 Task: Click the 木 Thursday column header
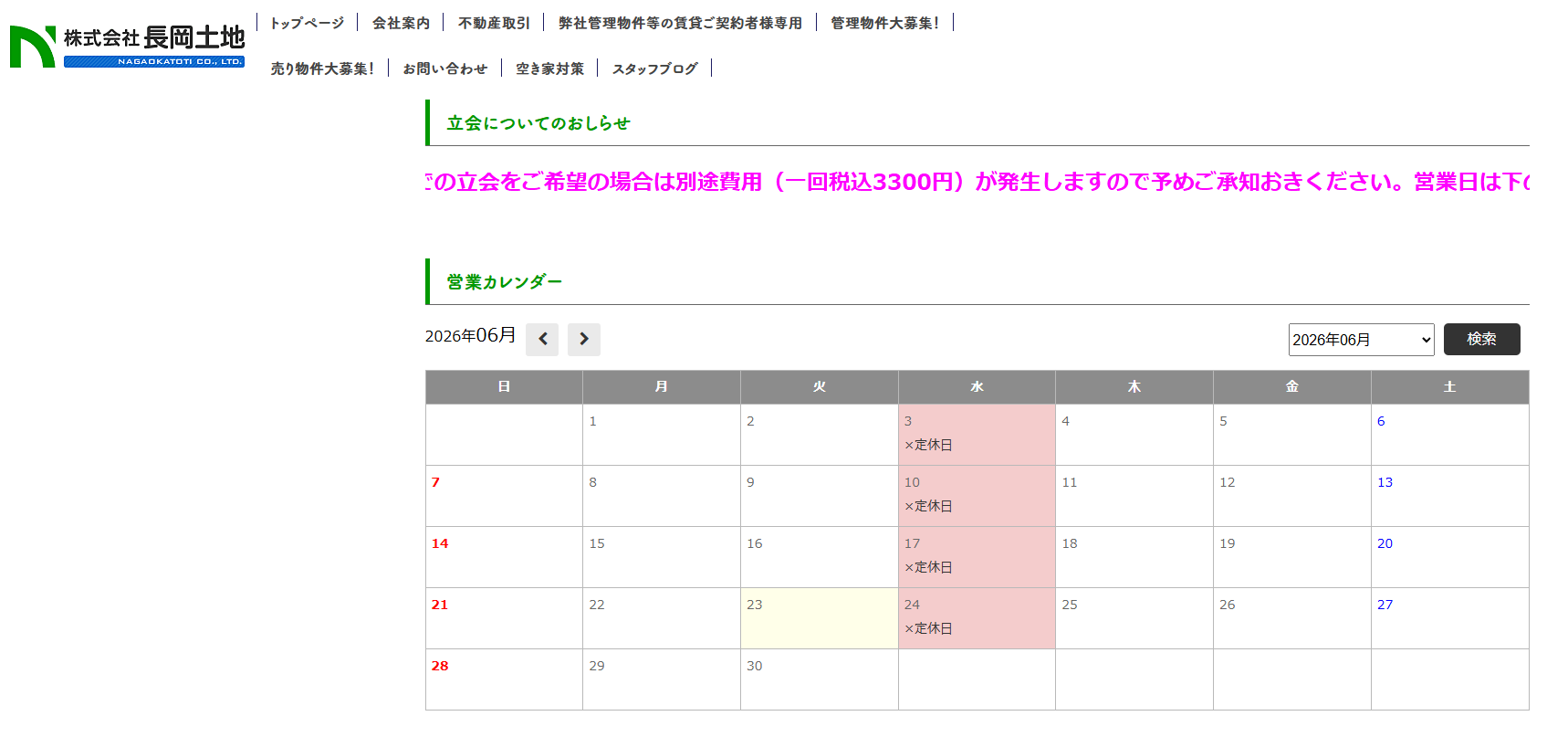[1134, 387]
